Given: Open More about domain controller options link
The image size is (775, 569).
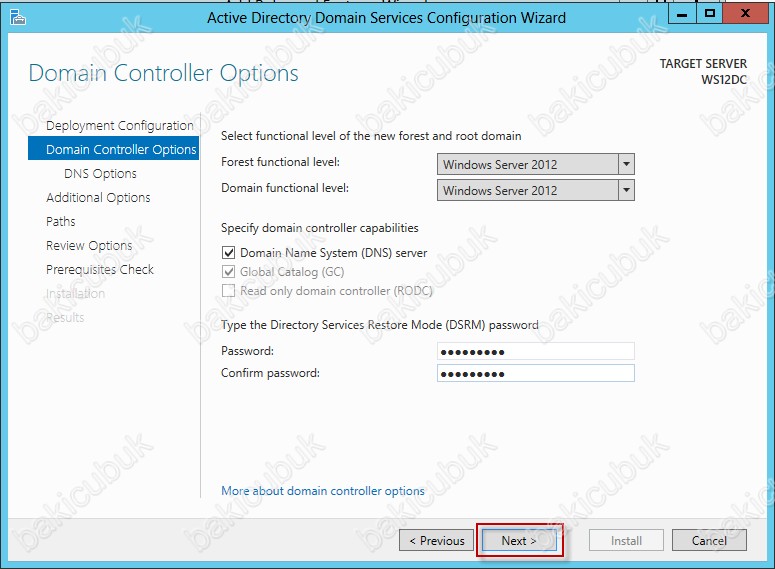Looking at the screenshot, I should click(323, 491).
